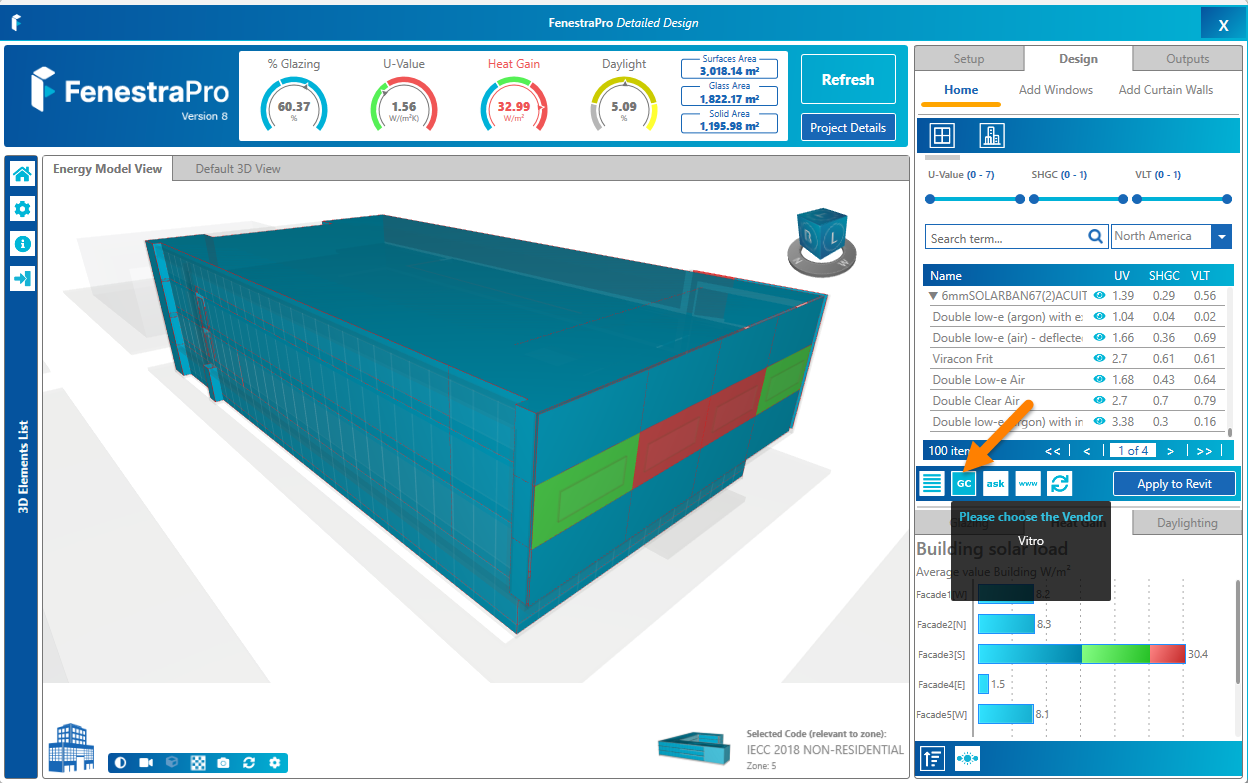Toggle eye for Double low-e (air) deflected row
Viewport: 1248px width, 783px height.
tap(1100, 338)
